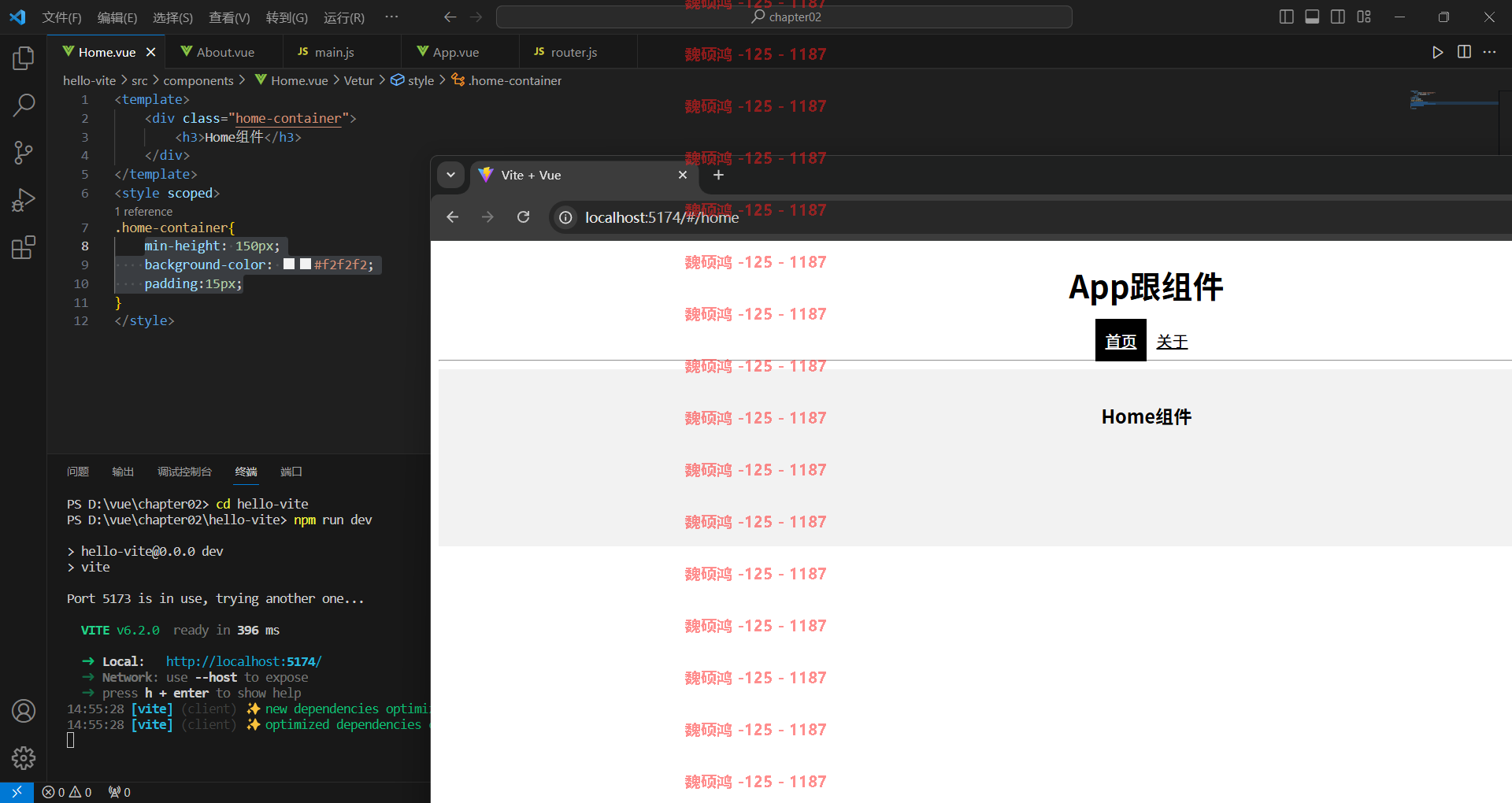Open the Extensions view
1512x803 pixels.
[24, 247]
